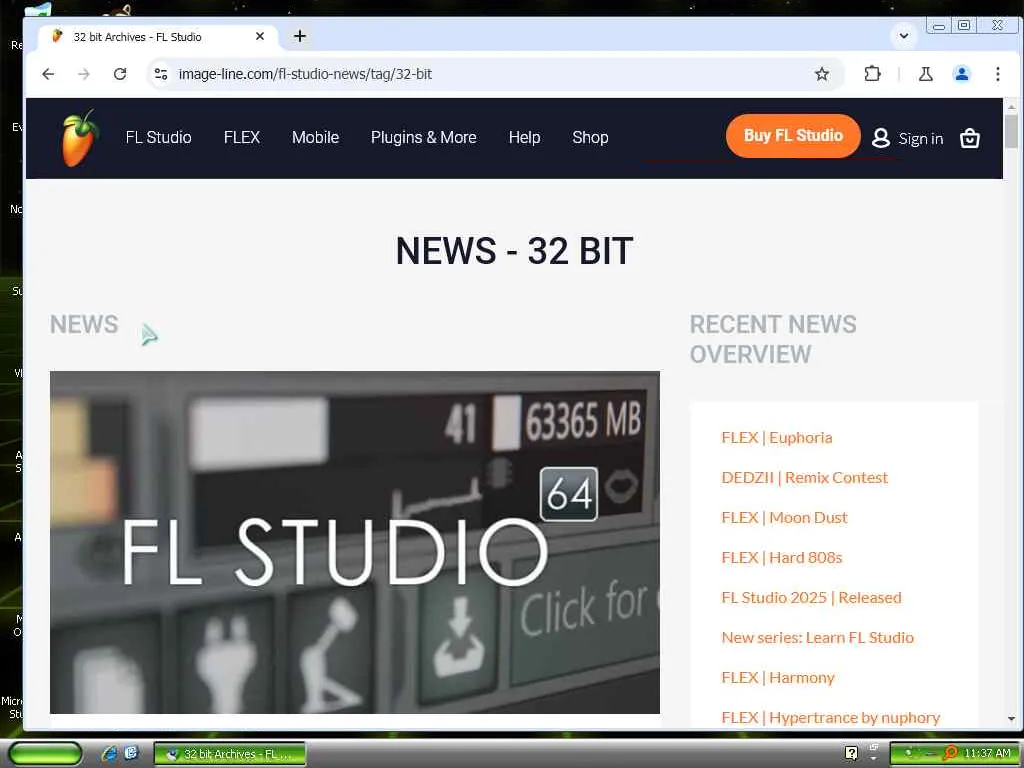Open a new browser tab
The width and height of the screenshot is (1024, 768).
(x=300, y=36)
